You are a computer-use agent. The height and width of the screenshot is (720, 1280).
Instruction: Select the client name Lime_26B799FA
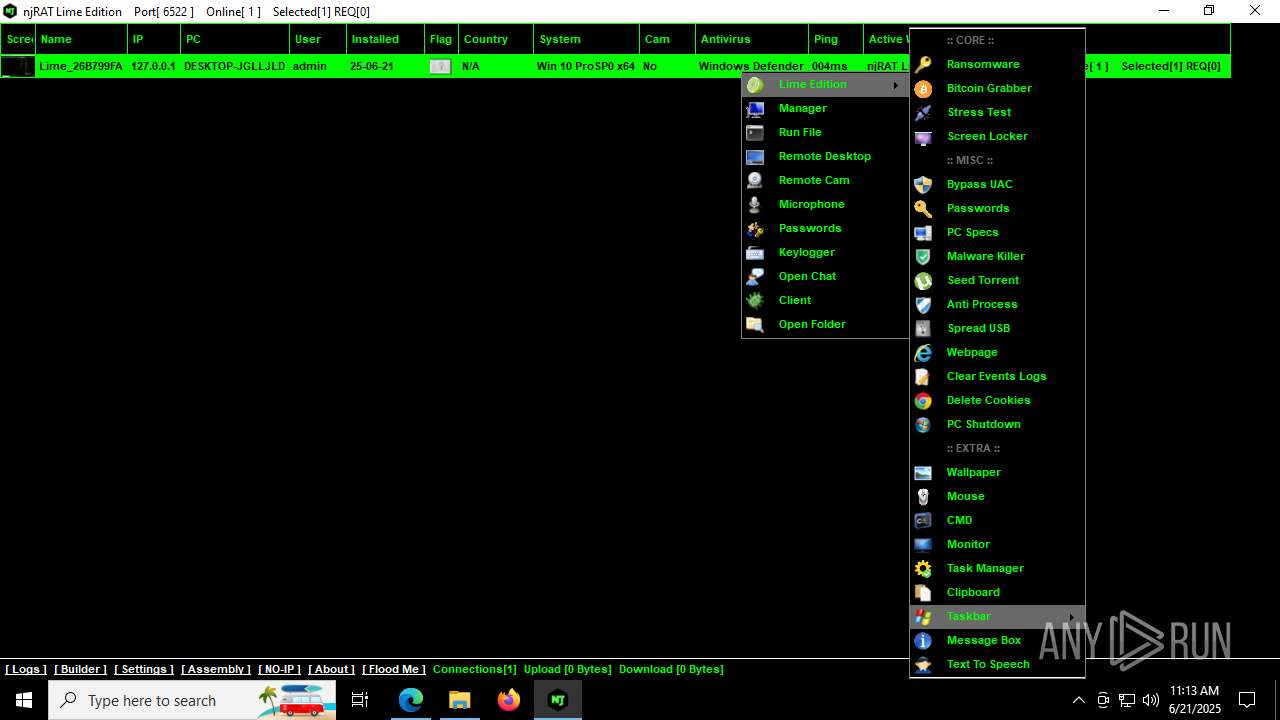81,66
